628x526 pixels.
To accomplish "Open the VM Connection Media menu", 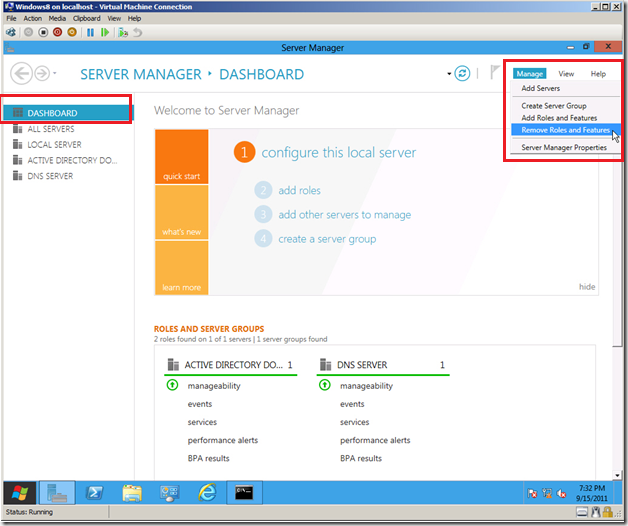I will click(x=57, y=18).
